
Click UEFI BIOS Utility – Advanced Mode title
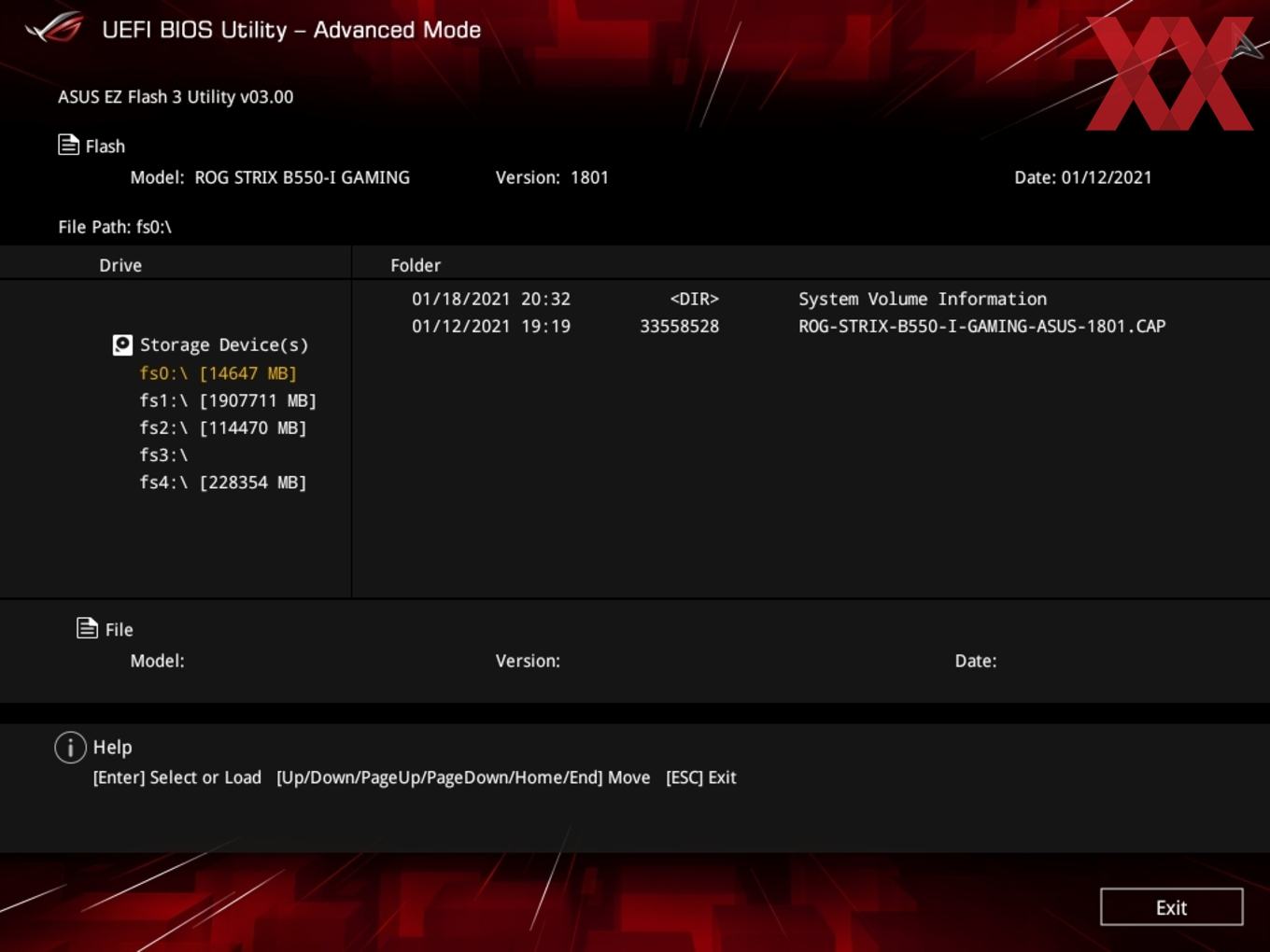pyautogui.click(x=291, y=30)
